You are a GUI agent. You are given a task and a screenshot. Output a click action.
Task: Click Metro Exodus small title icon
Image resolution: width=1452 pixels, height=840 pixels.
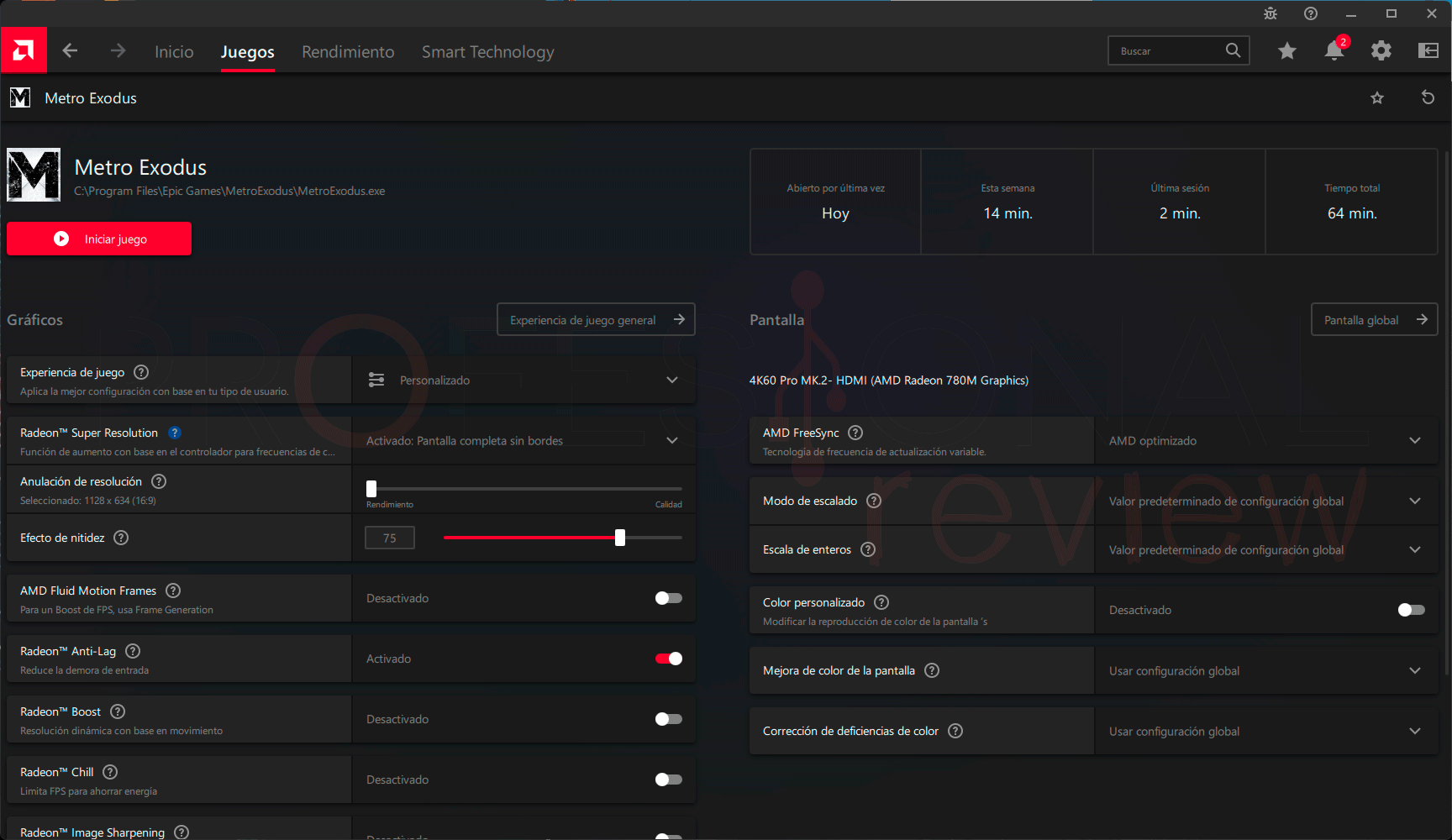tap(20, 97)
